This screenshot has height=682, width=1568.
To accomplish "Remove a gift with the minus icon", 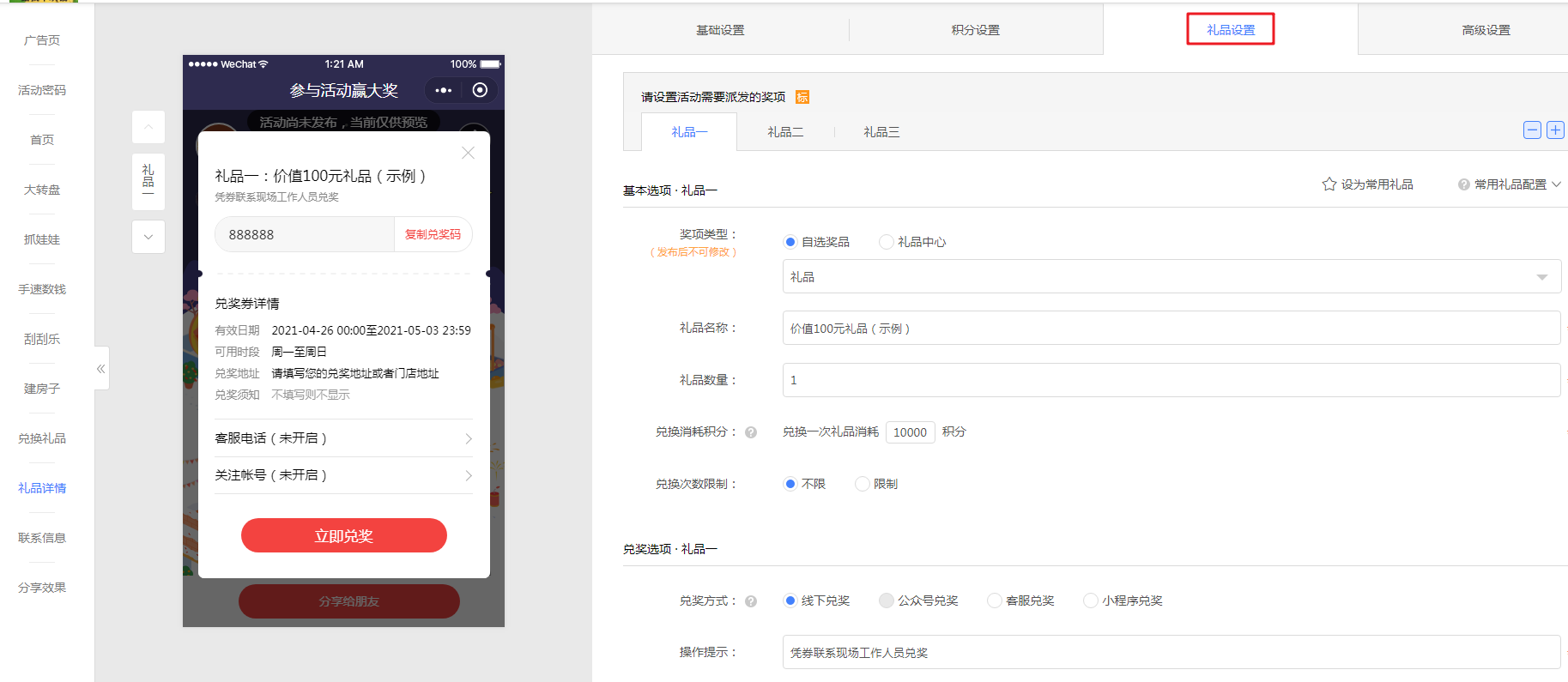I will pos(1532,130).
